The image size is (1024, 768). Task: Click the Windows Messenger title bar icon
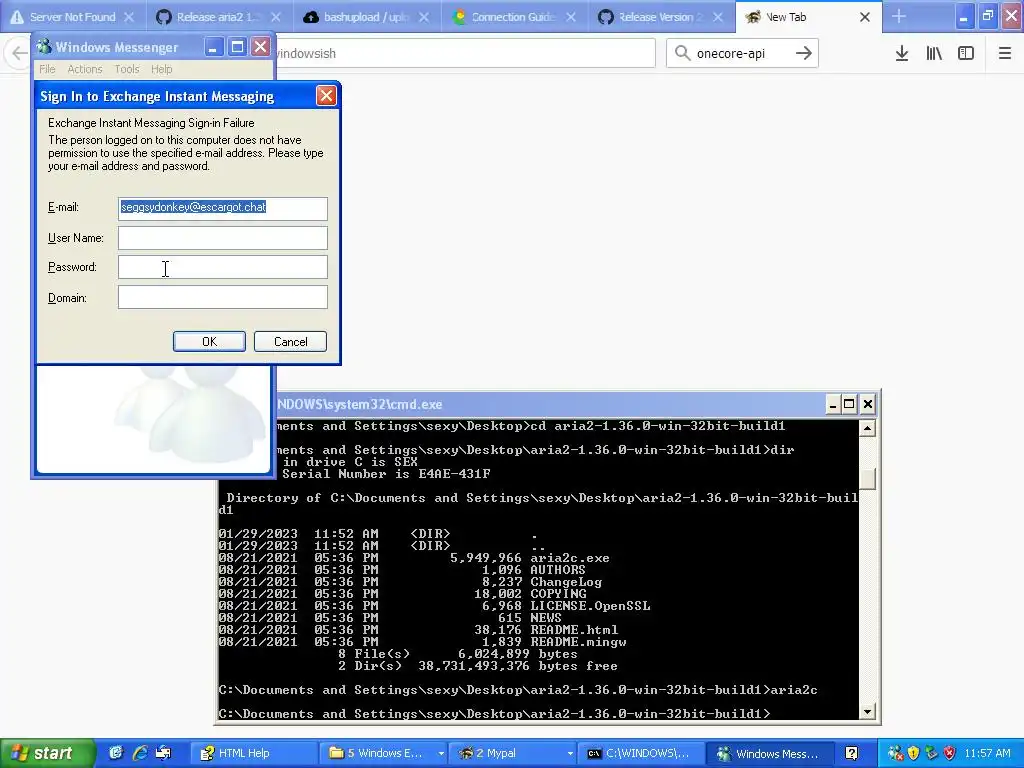pyautogui.click(x=44, y=46)
